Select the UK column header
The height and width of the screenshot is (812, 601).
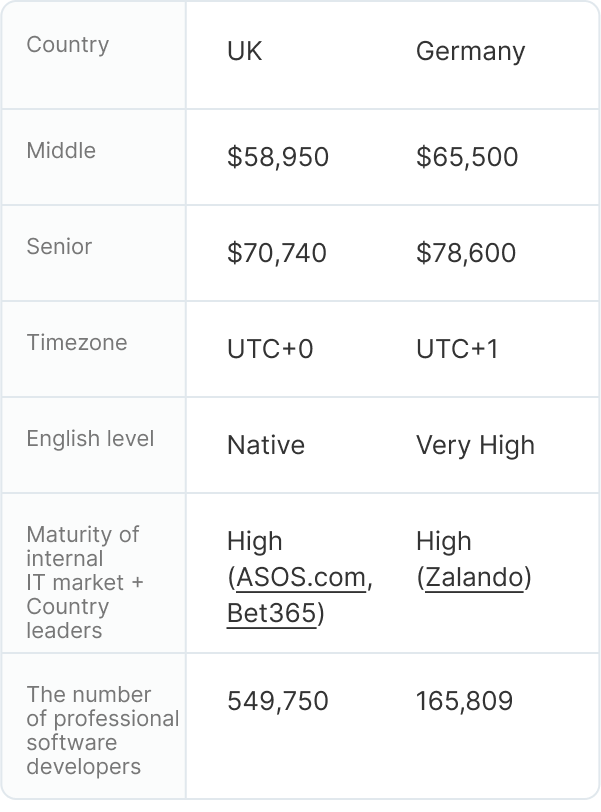pos(245,52)
